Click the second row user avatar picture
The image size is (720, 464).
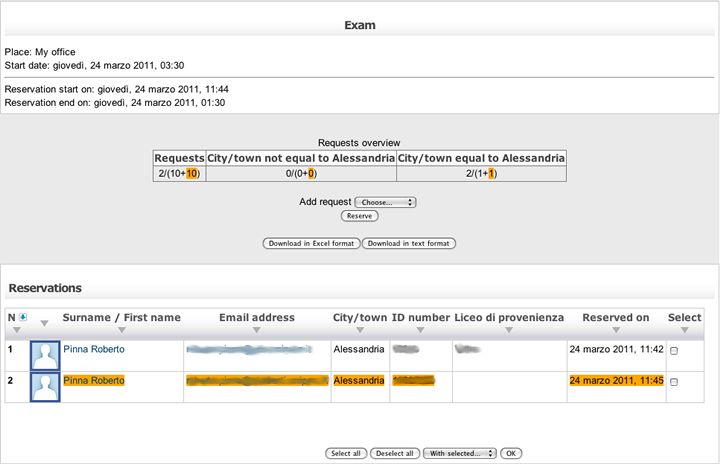(x=45, y=387)
